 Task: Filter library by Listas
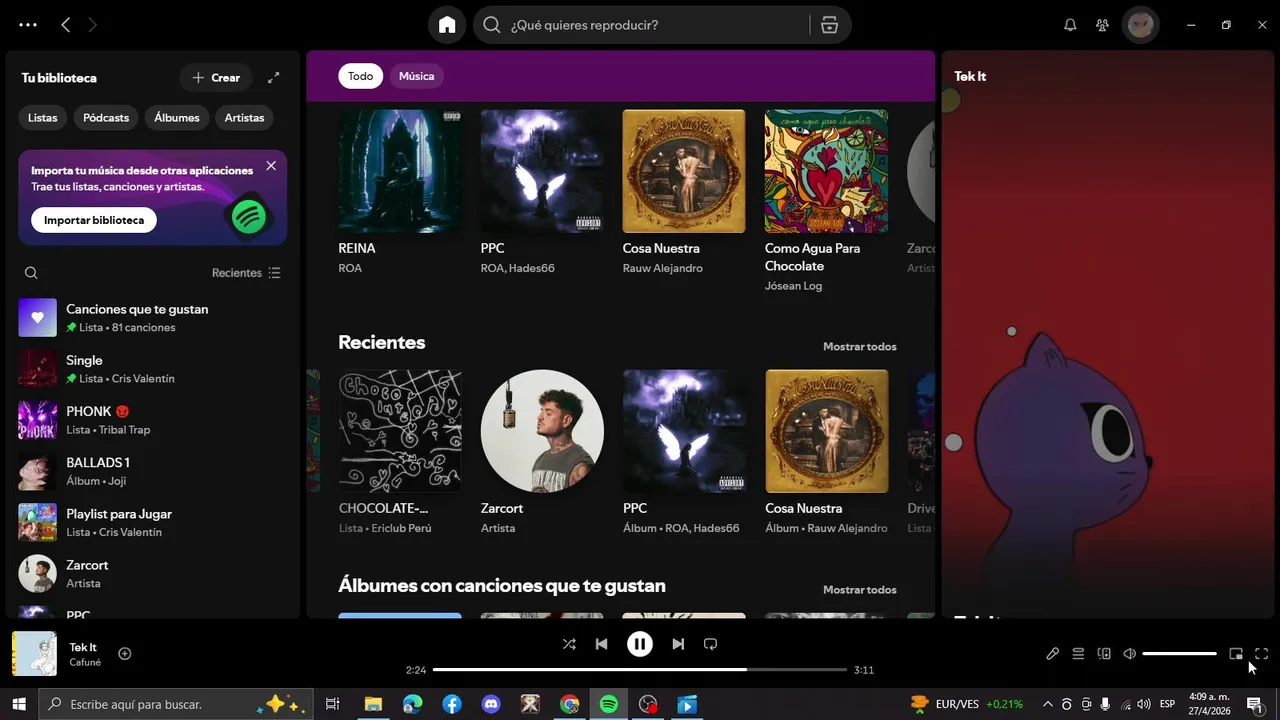(x=42, y=118)
